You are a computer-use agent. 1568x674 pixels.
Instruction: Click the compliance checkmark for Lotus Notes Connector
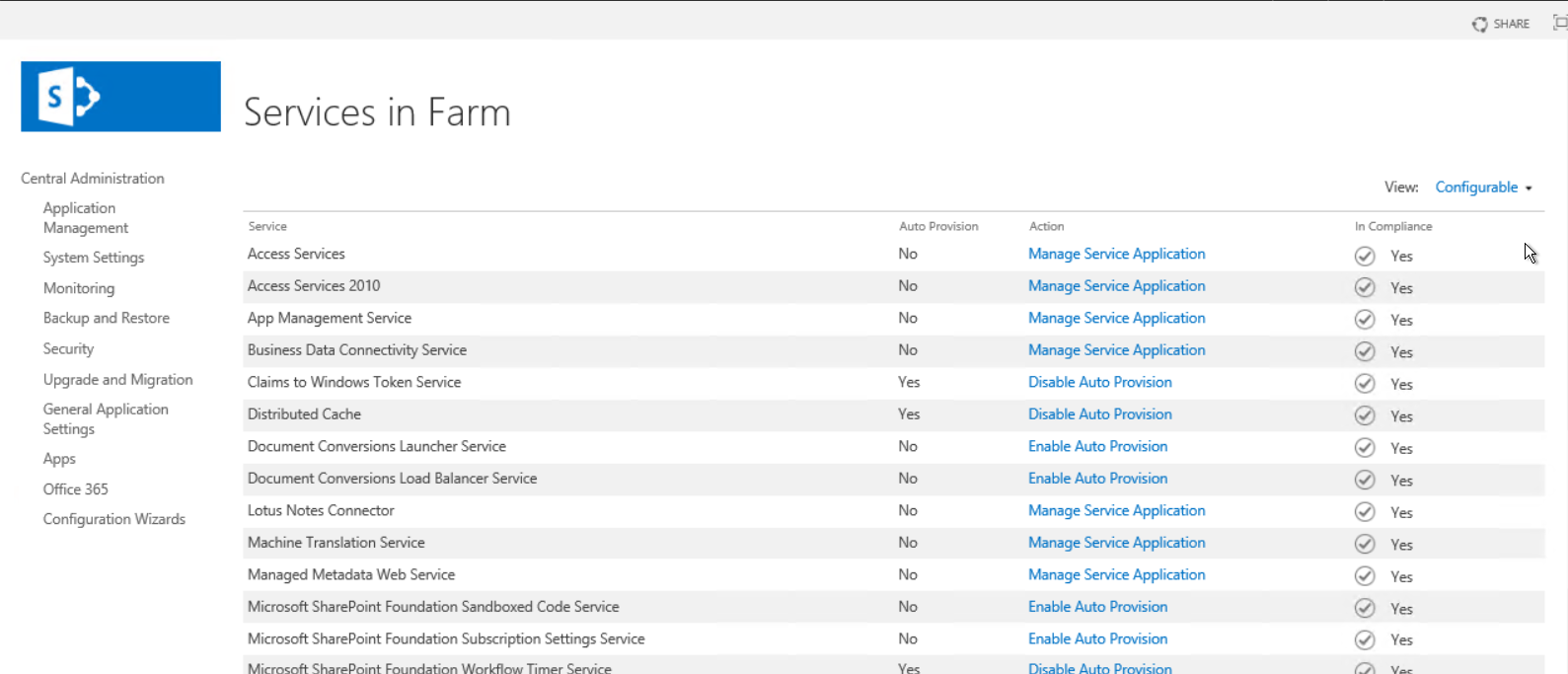[1365, 512]
